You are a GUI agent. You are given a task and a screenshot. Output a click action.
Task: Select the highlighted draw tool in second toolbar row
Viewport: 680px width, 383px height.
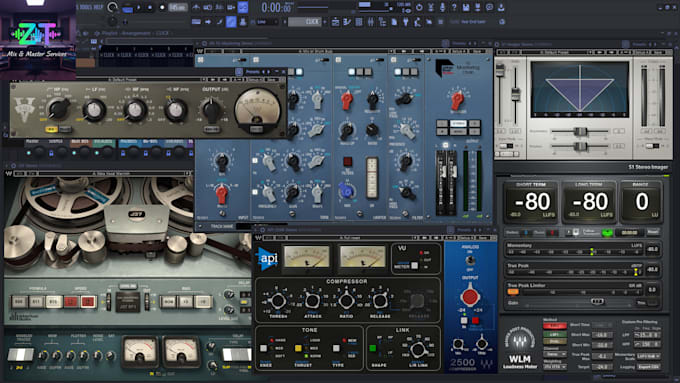coord(231,22)
